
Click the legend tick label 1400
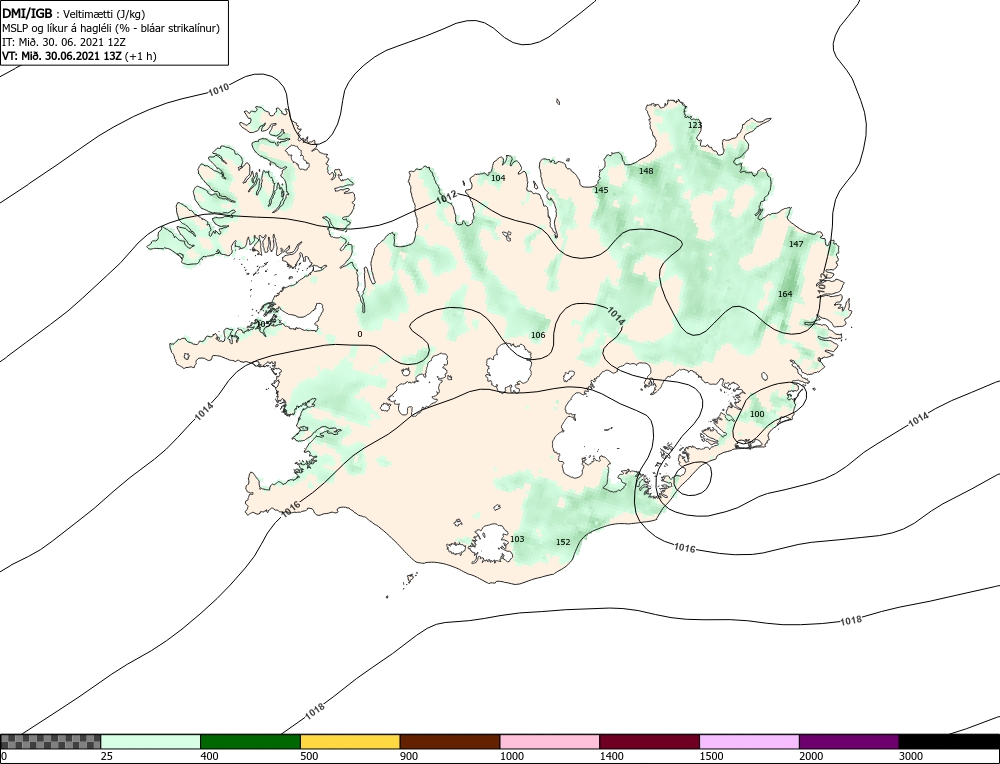coord(612,756)
